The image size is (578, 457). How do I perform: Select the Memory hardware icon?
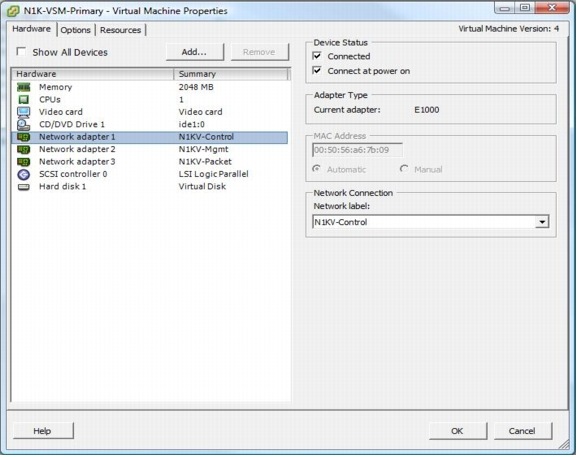[24, 87]
